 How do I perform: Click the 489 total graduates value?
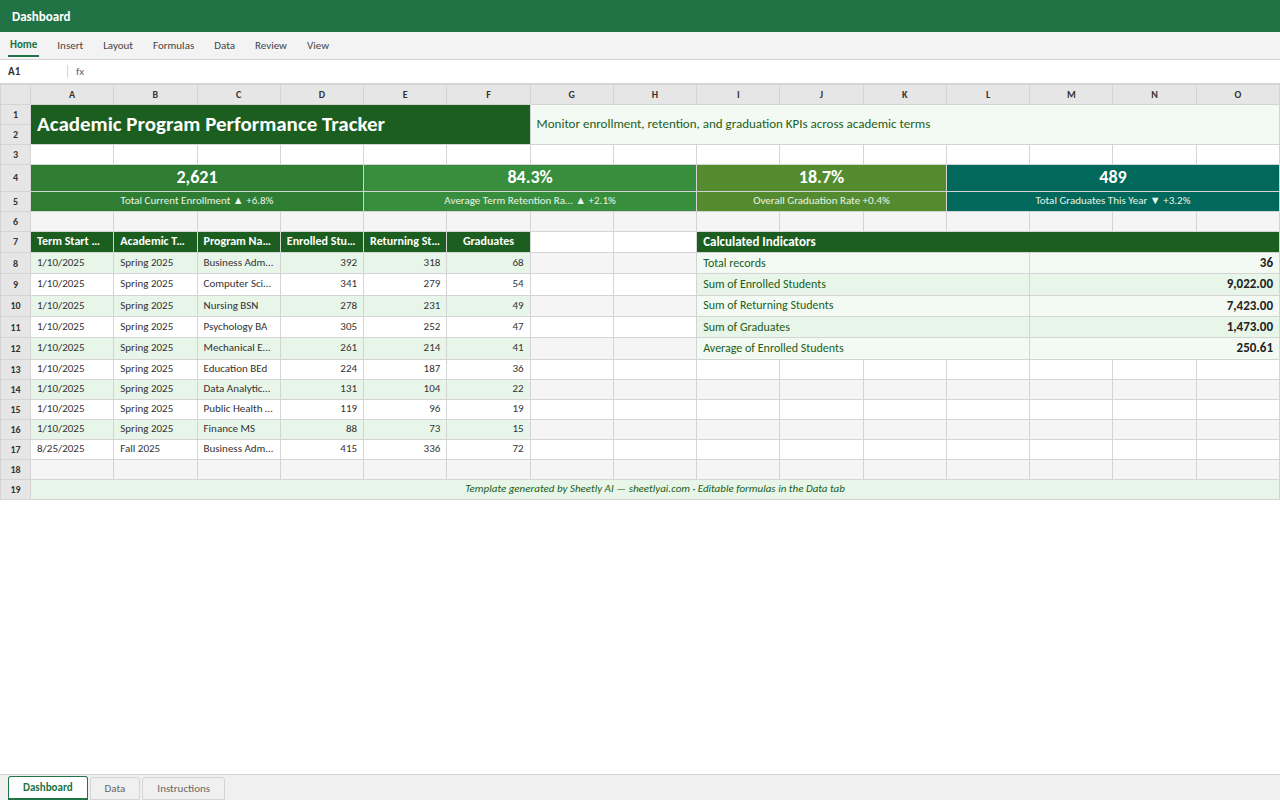(1113, 177)
